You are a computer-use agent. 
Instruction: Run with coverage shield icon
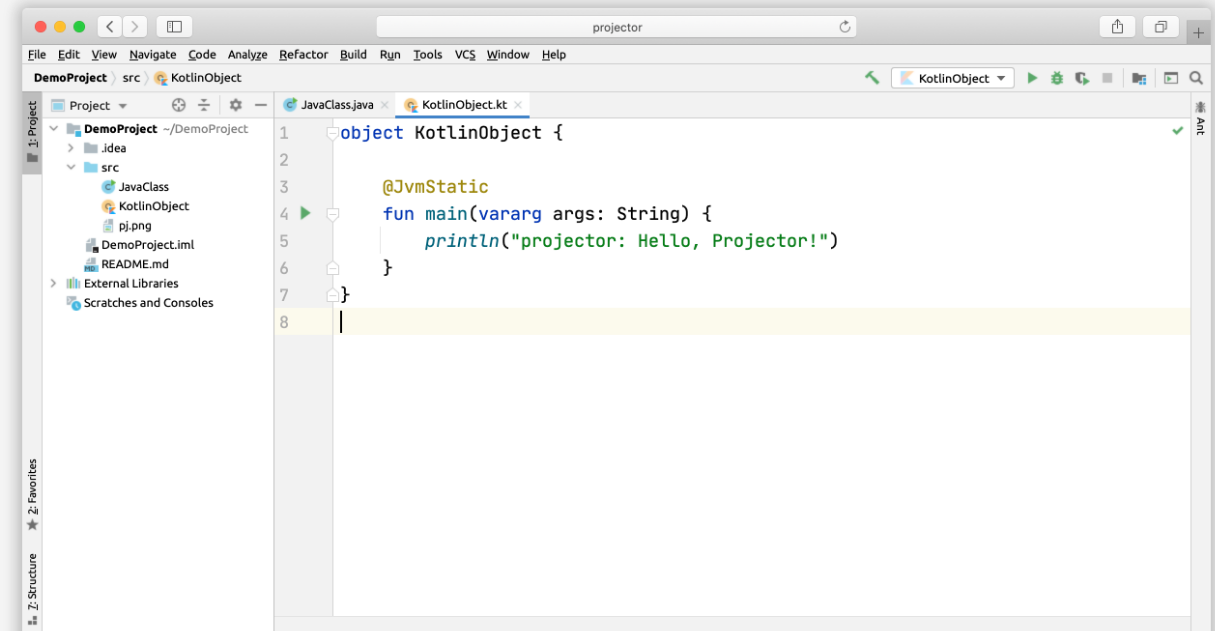(x=1082, y=77)
